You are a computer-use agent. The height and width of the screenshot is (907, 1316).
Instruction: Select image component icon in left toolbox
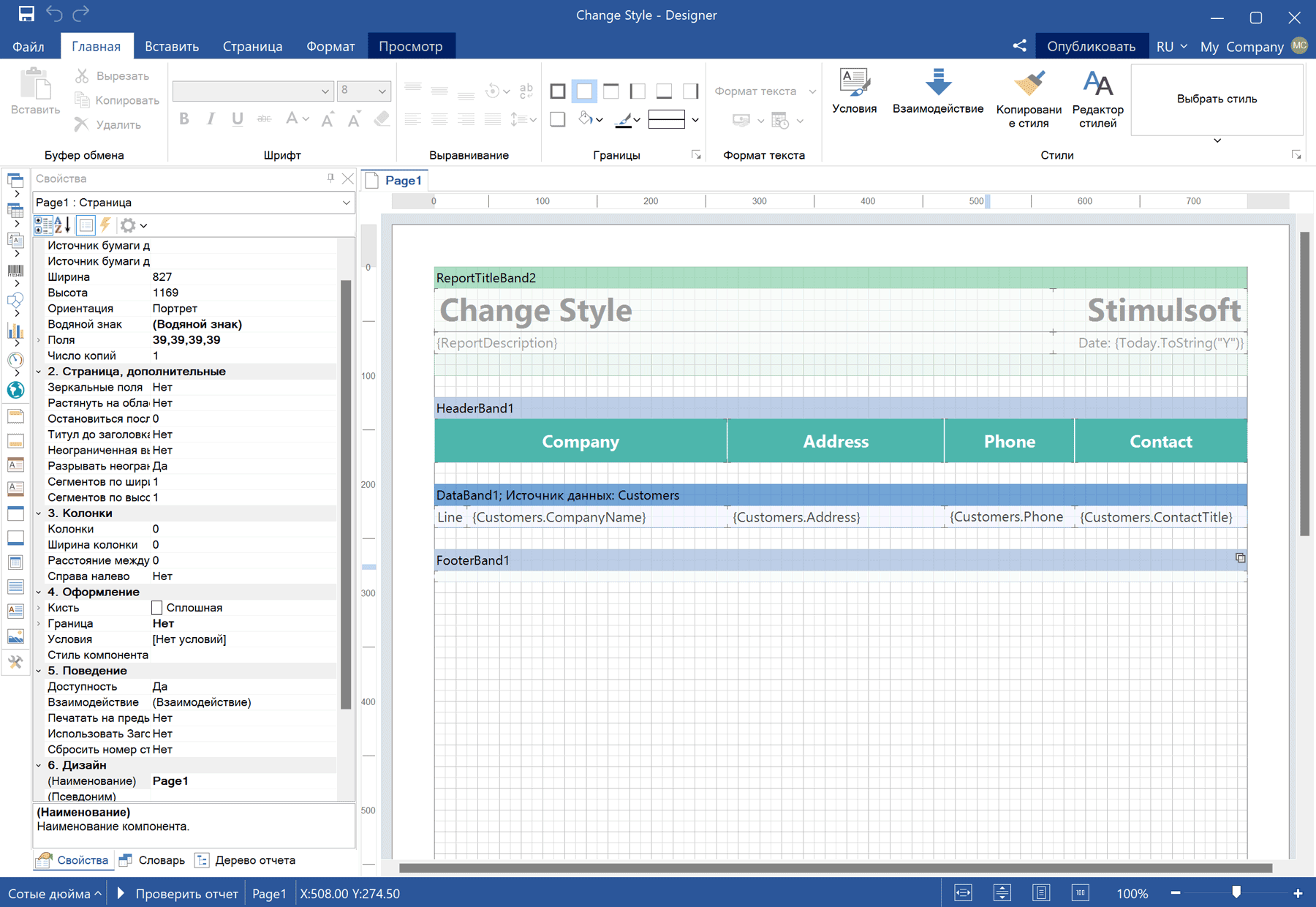15,636
